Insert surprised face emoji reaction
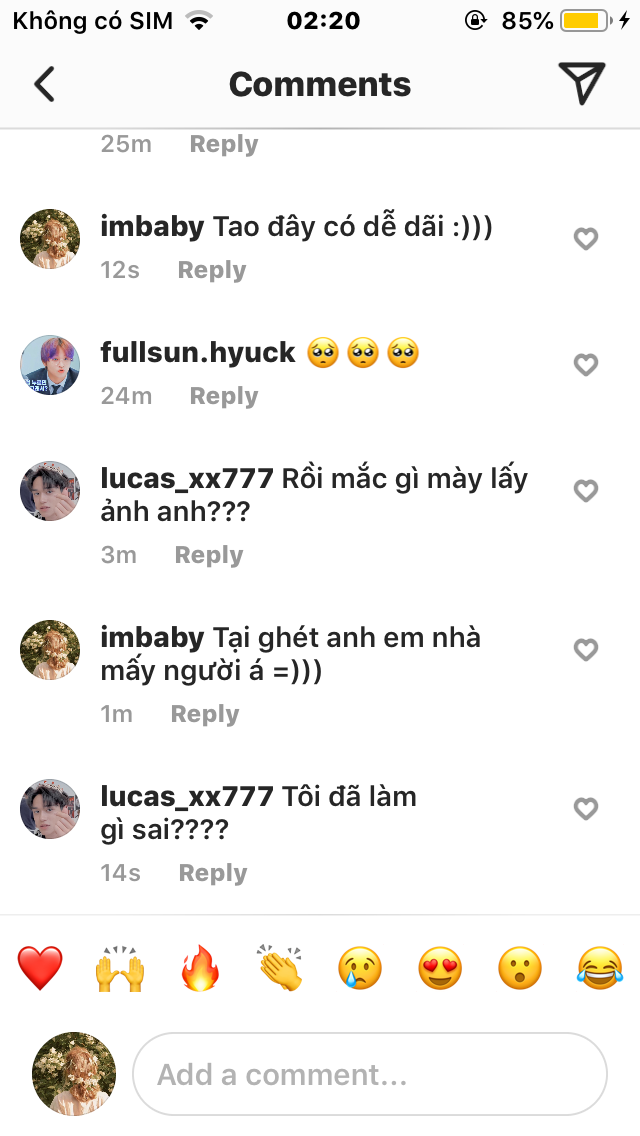The width and height of the screenshot is (640, 1136). [x=520, y=969]
